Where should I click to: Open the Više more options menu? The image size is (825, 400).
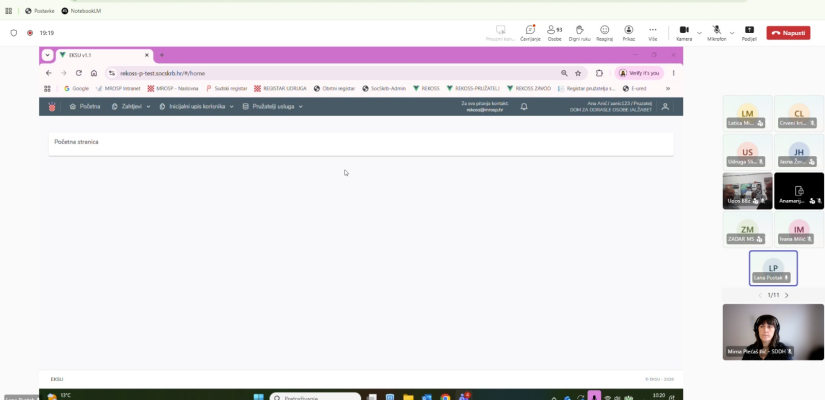(653, 33)
